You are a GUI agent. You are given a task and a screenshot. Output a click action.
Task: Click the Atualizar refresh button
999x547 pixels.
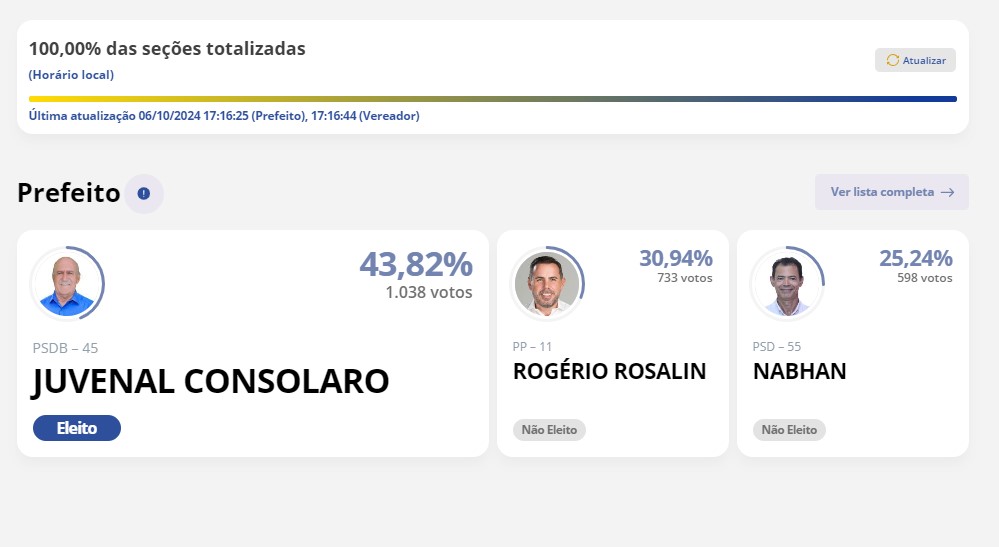click(x=915, y=60)
